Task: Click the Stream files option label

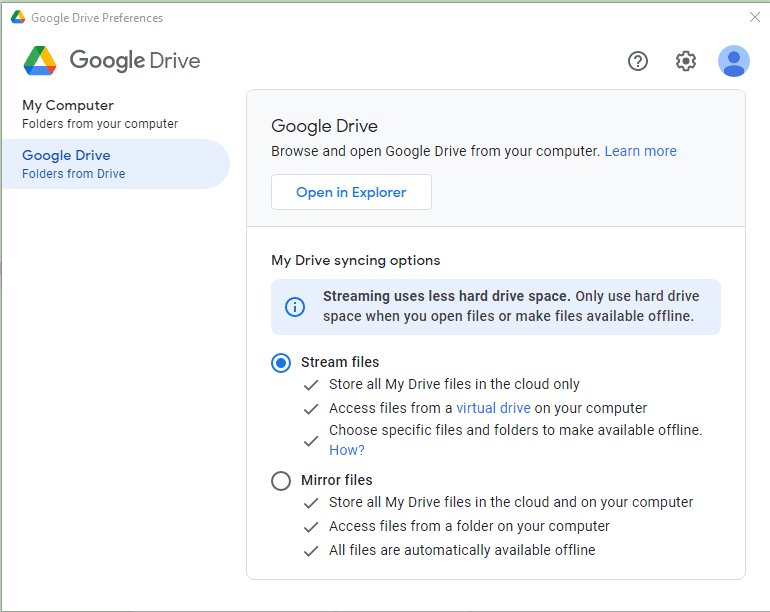Action: 340,362
